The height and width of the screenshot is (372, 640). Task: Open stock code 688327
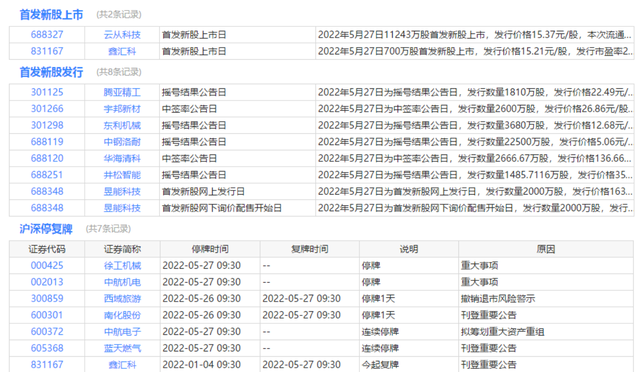click(47, 35)
